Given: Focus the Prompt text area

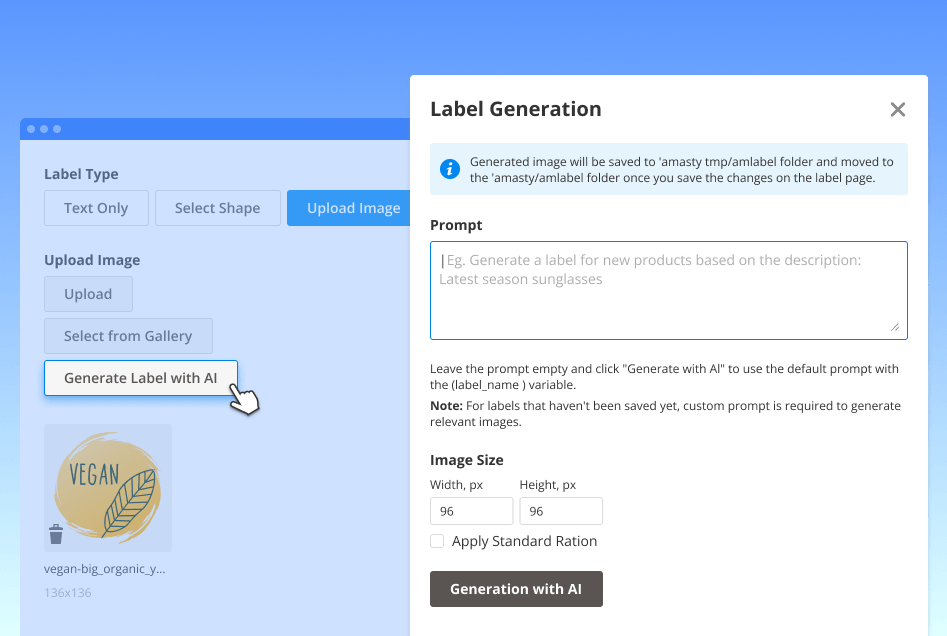Looking at the screenshot, I should click(668, 290).
